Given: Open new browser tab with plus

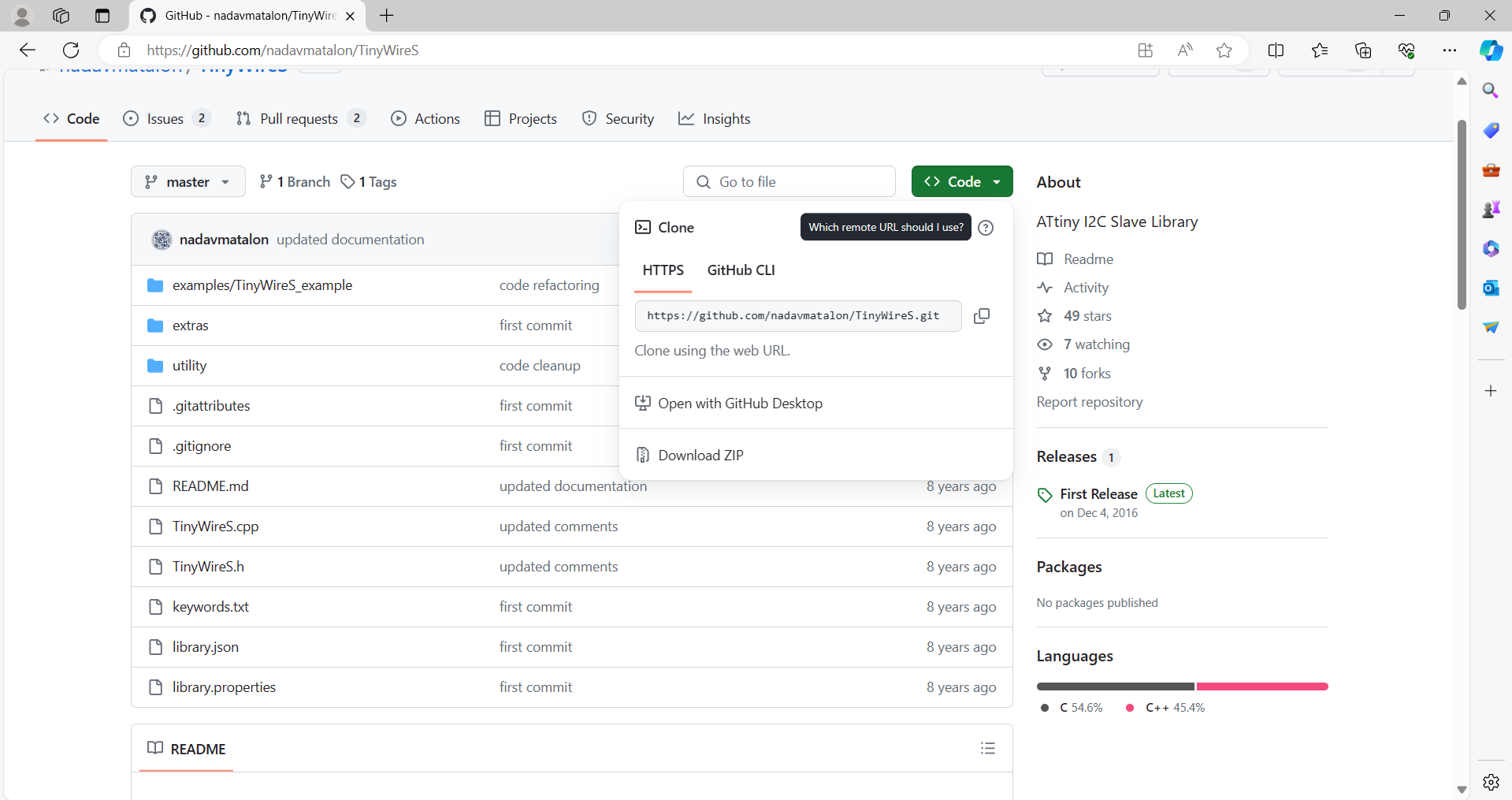Looking at the screenshot, I should pyautogui.click(x=387, y=16).
